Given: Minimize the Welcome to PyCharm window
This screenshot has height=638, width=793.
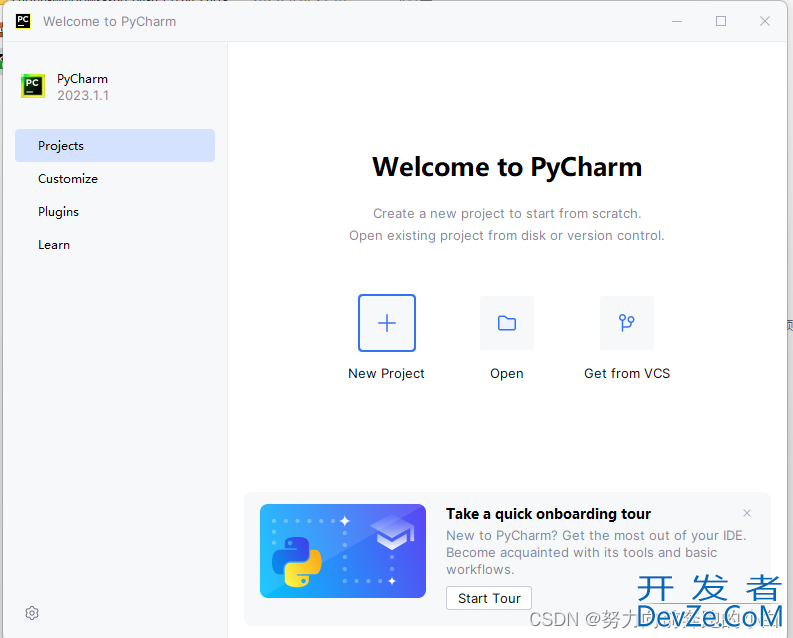Looking at the screenshot, I should 677,21.
